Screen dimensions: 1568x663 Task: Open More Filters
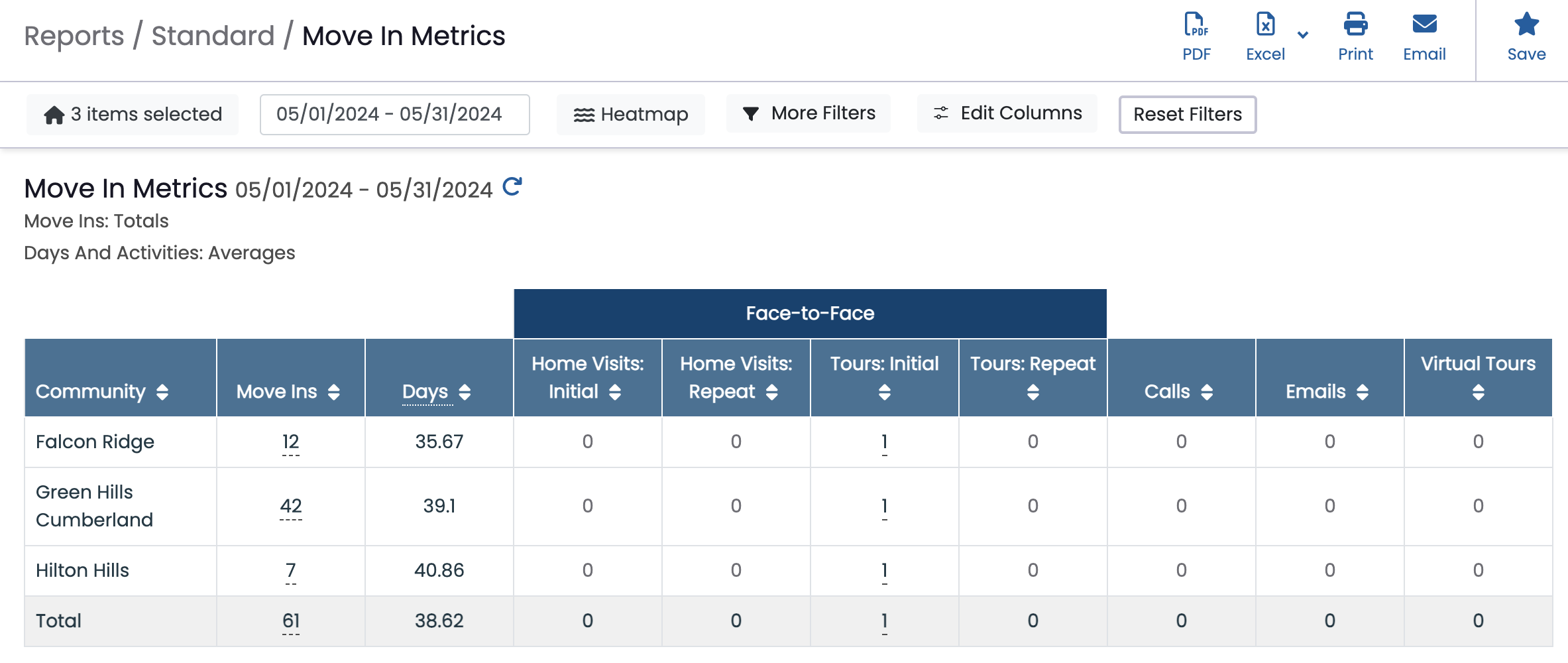point(809,113)
